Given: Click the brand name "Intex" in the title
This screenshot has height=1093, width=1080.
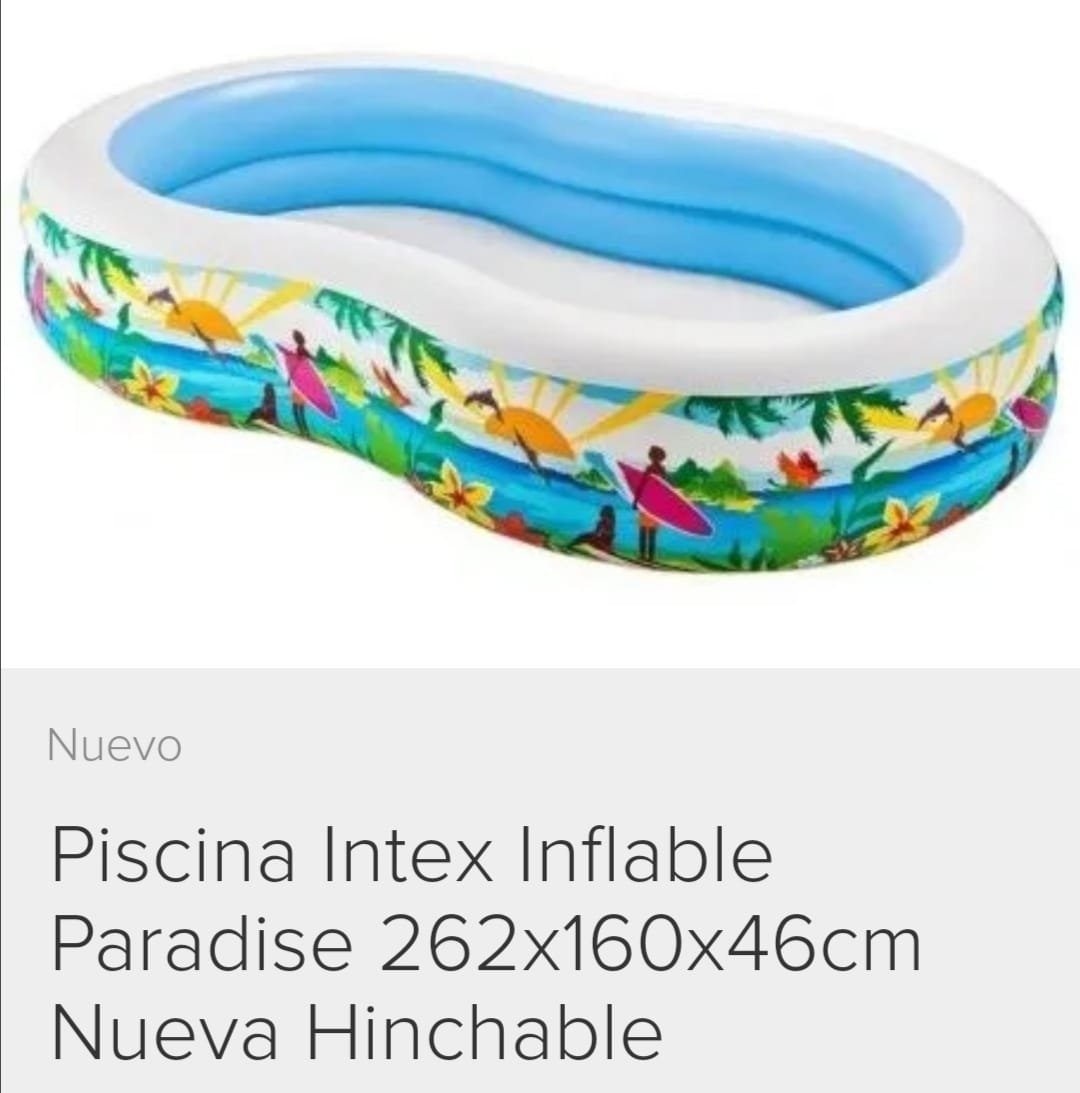Looking at the screenshot, I should (407, 855).
